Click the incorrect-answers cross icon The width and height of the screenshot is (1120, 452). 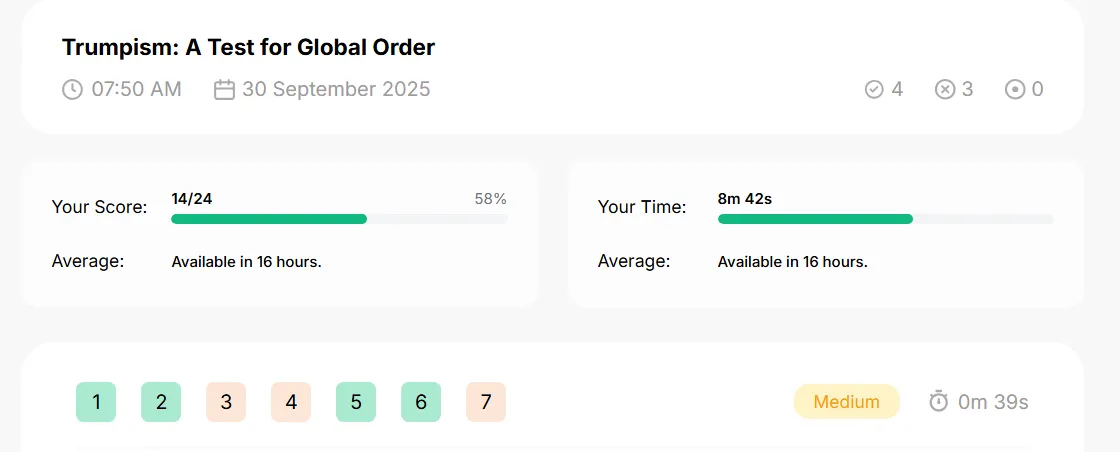coord(945,89)
